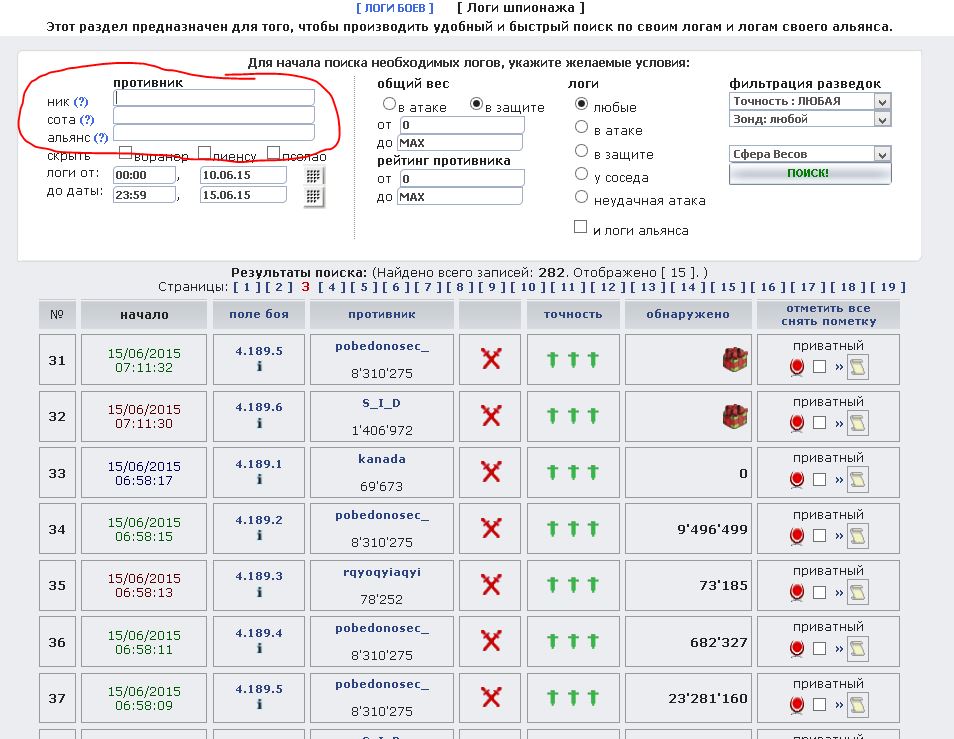Viewport: 954px width, 739px height.
Task: Open scroll log icon in row 31
Action: click(x=857, y=367)
